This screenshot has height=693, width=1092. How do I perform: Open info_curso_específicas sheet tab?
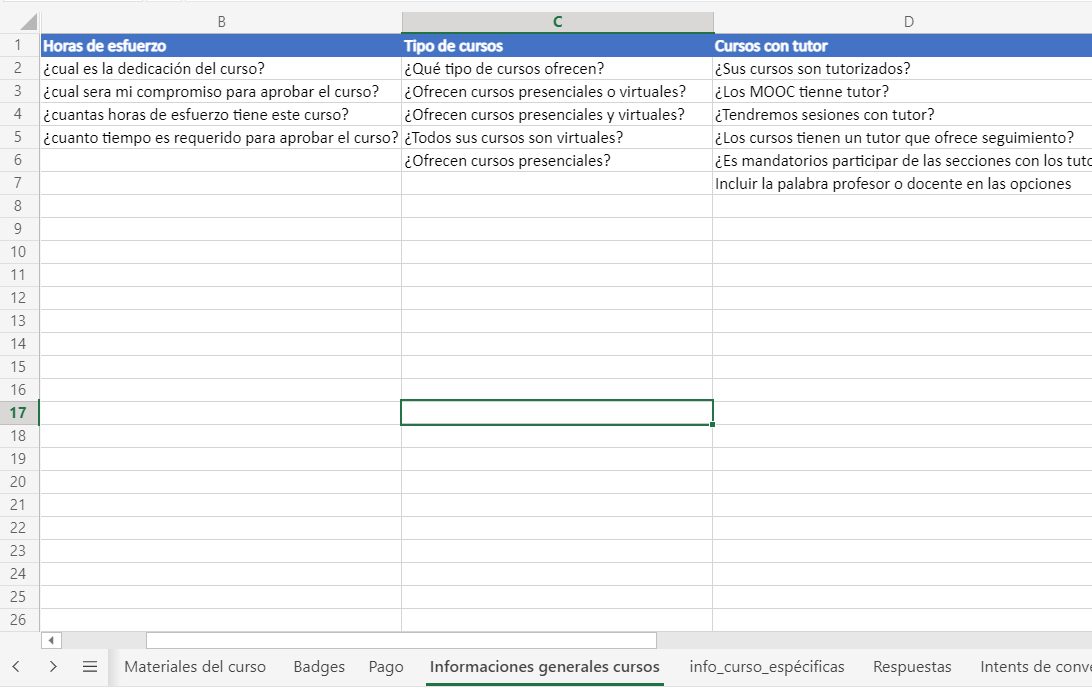tap(766, 667)
